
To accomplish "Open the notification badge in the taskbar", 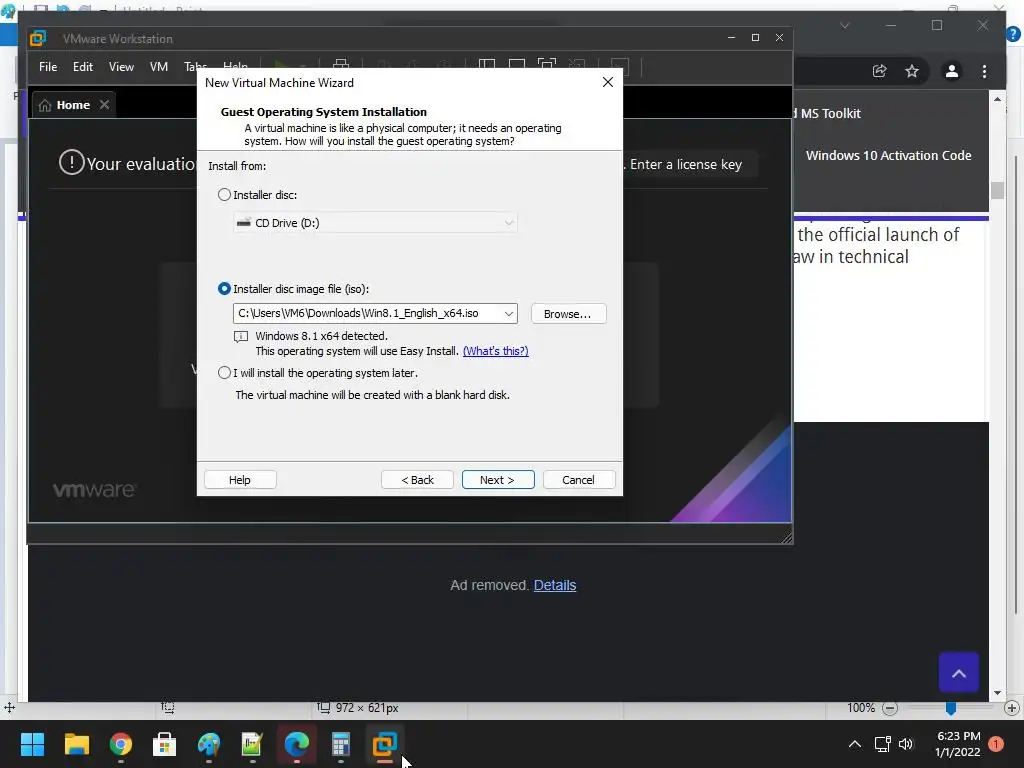I will click(x=996, y=744).
